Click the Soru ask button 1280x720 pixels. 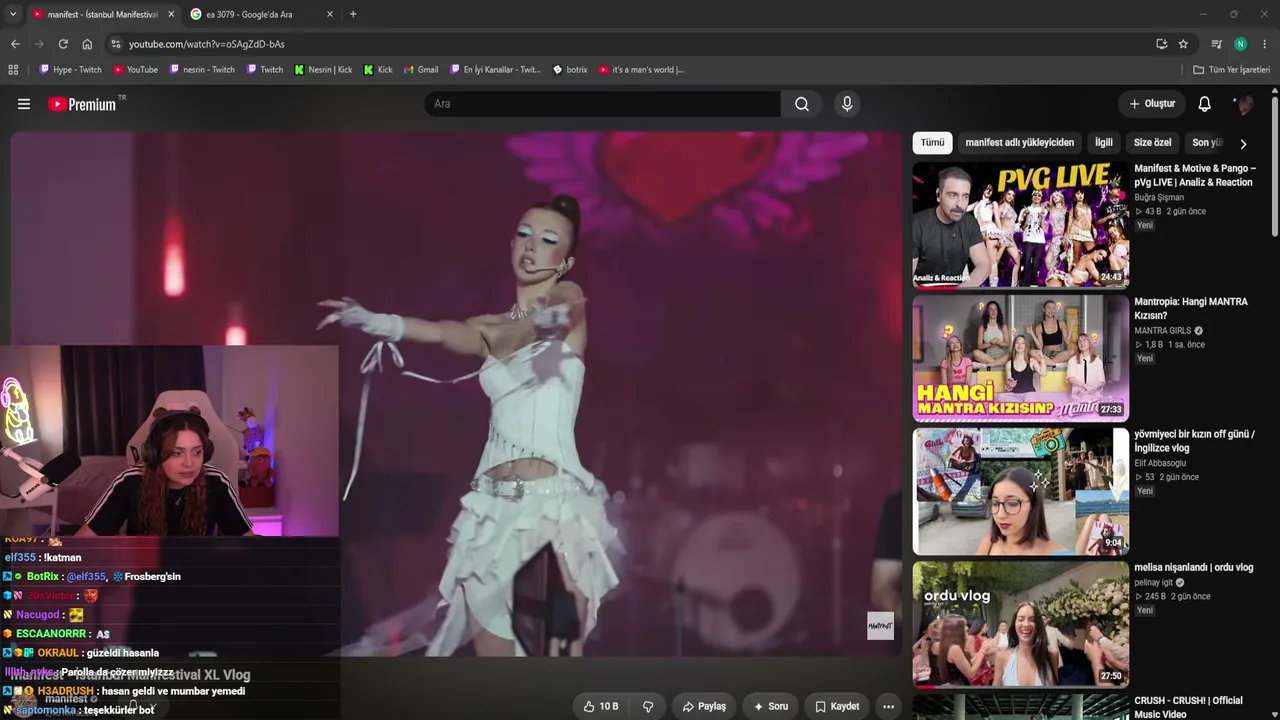click(x=771, y=706)
